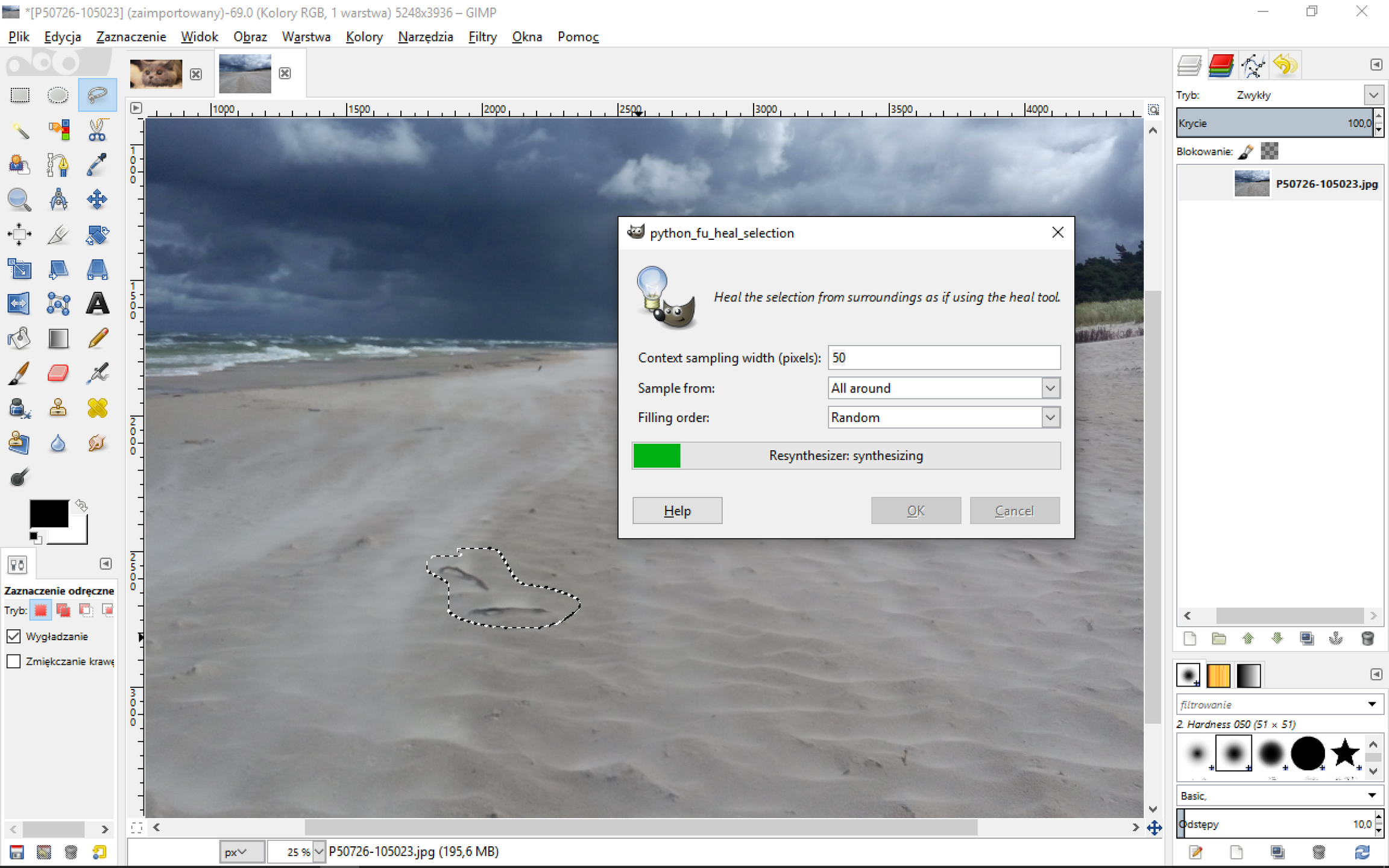This screenshot has width=1389, height=868.
Task: Open the Filling order dropdown
Action: (943, 417)
